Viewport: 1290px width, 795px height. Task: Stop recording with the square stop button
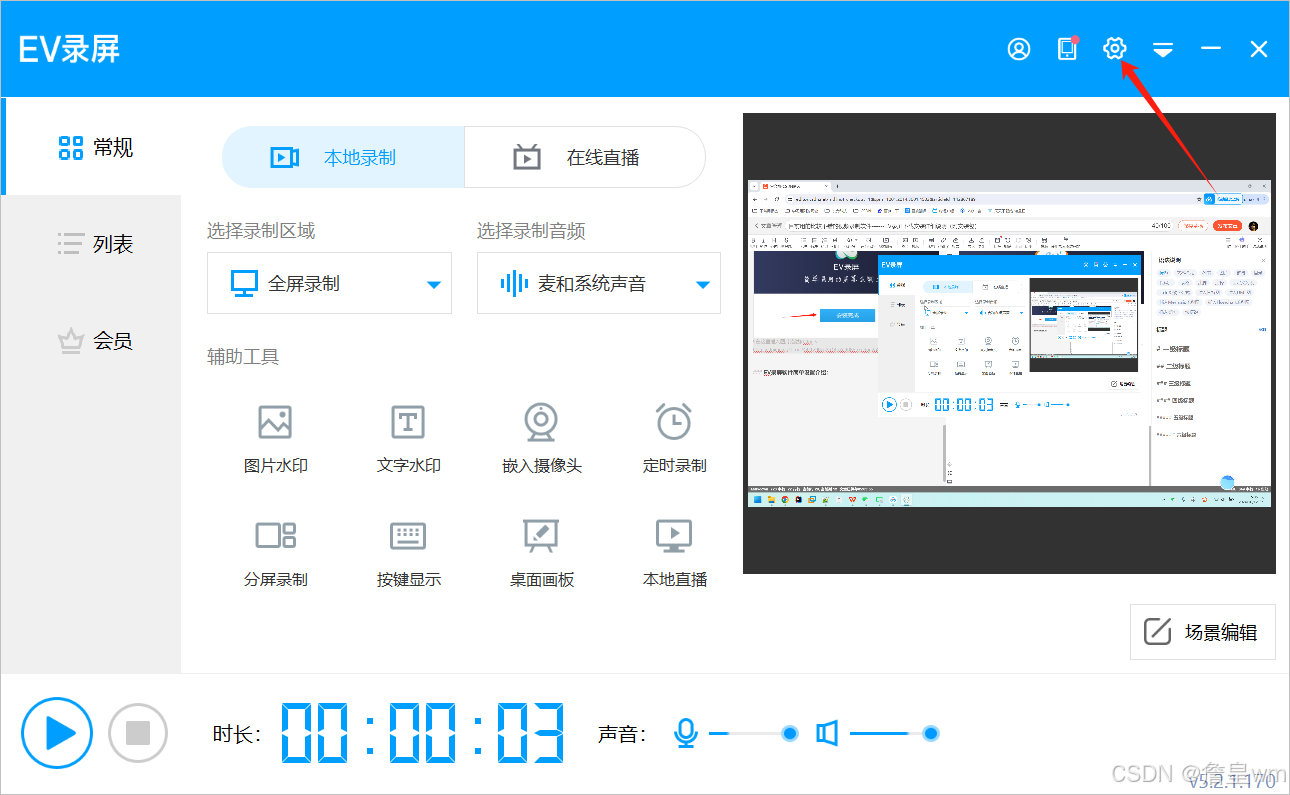pyautogui.click(x=138, y=733)
